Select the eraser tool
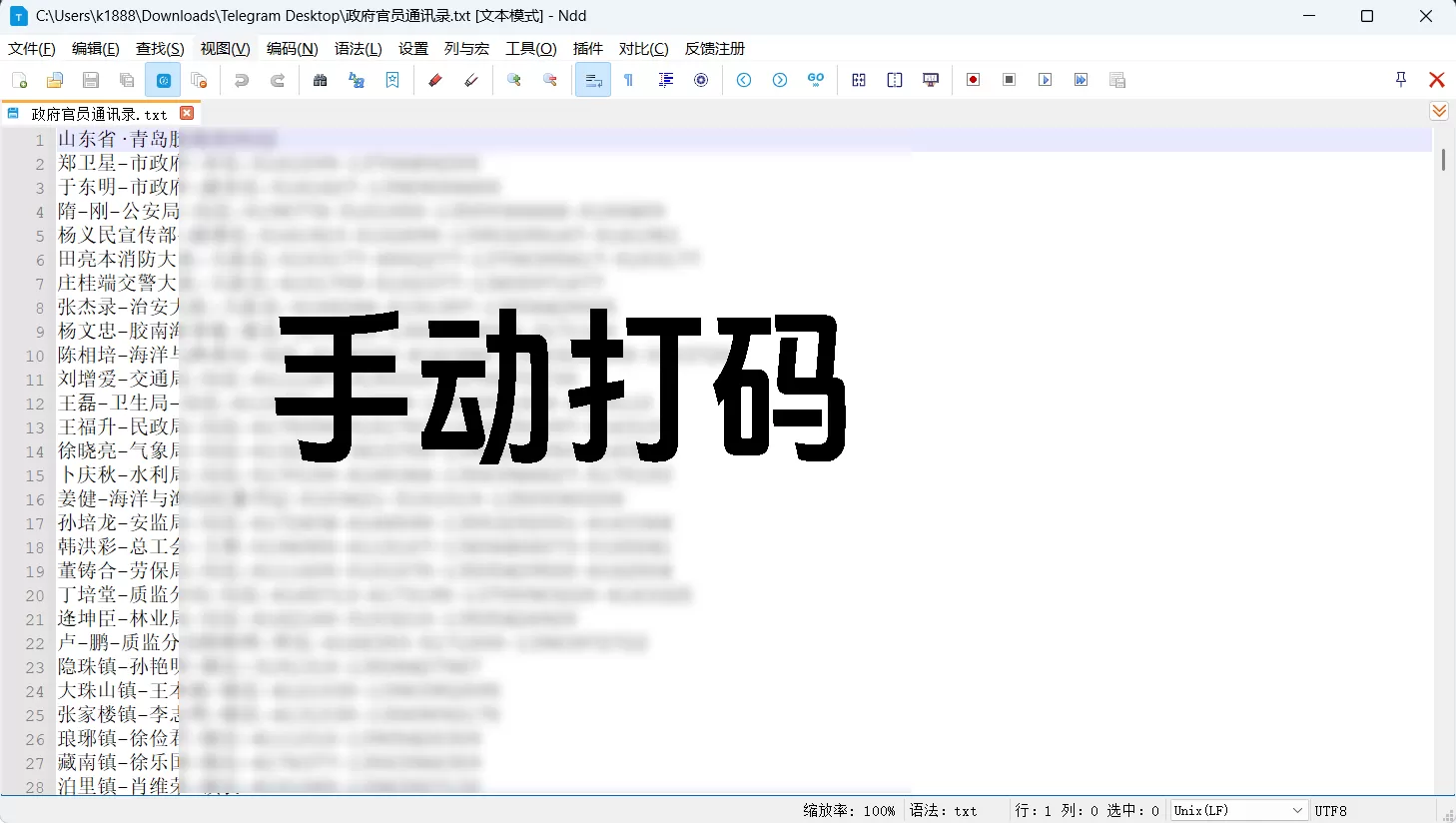Viewport: 1456px width, 823px height. (470, 80)
